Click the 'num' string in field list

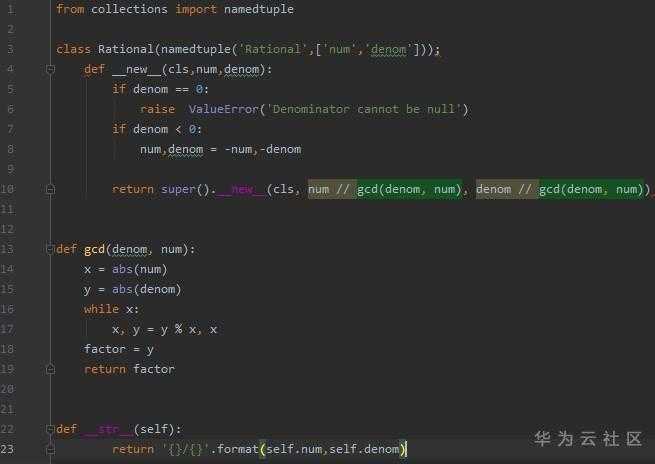(339, 49)
